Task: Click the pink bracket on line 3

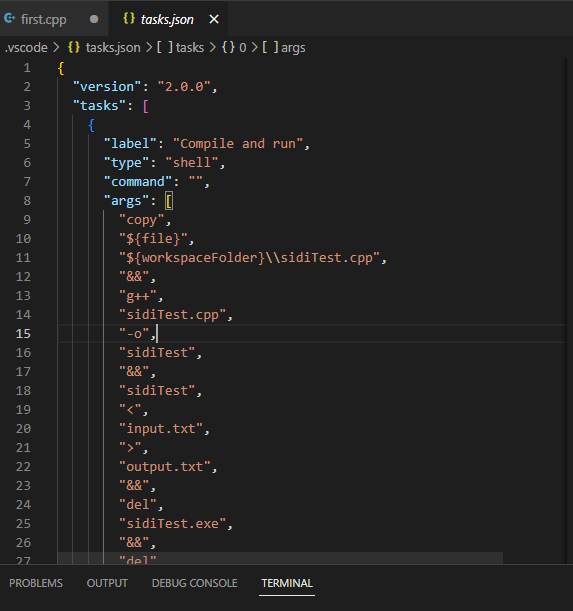Action: [x=146, y=106]
